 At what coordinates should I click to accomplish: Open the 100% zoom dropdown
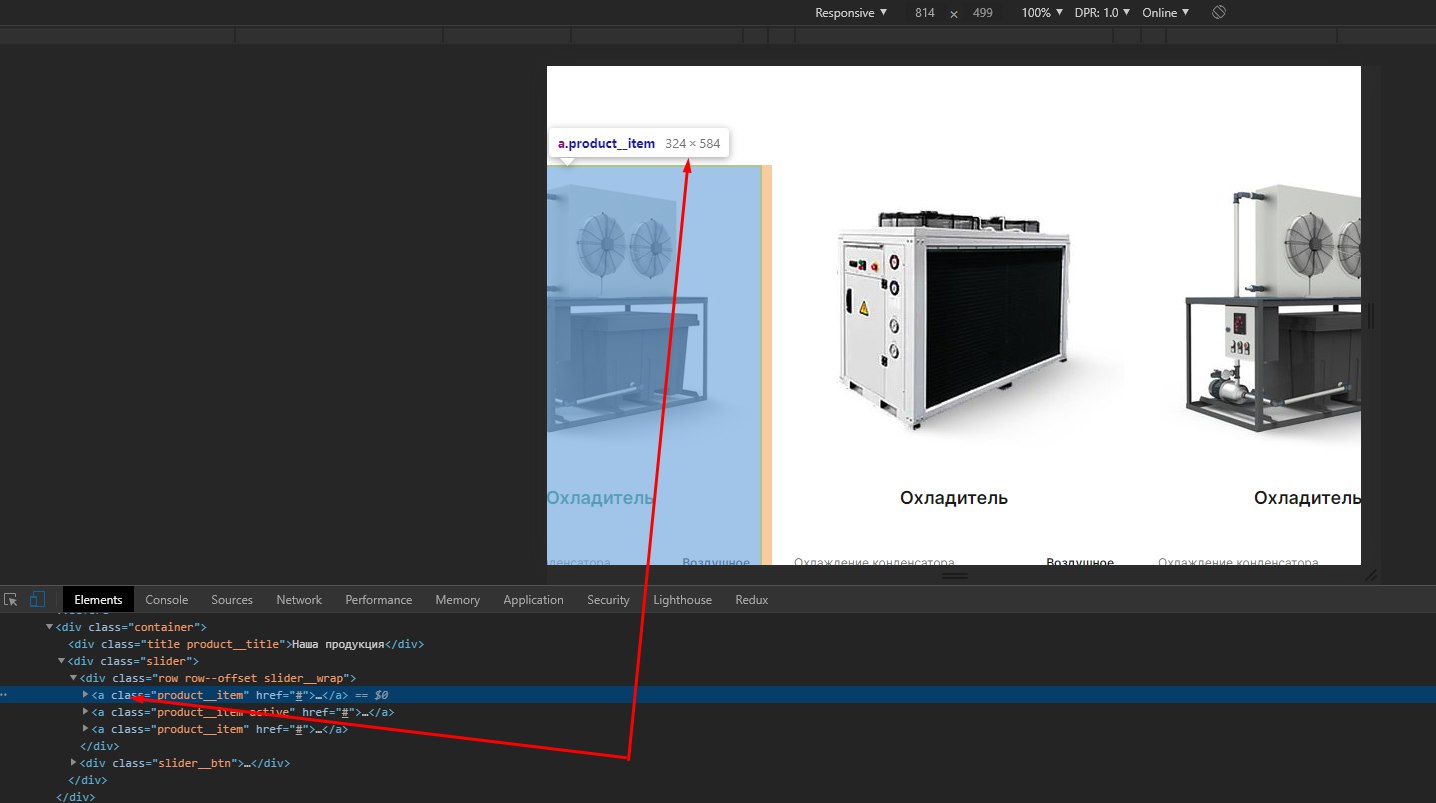click(x=1043, y=13)
